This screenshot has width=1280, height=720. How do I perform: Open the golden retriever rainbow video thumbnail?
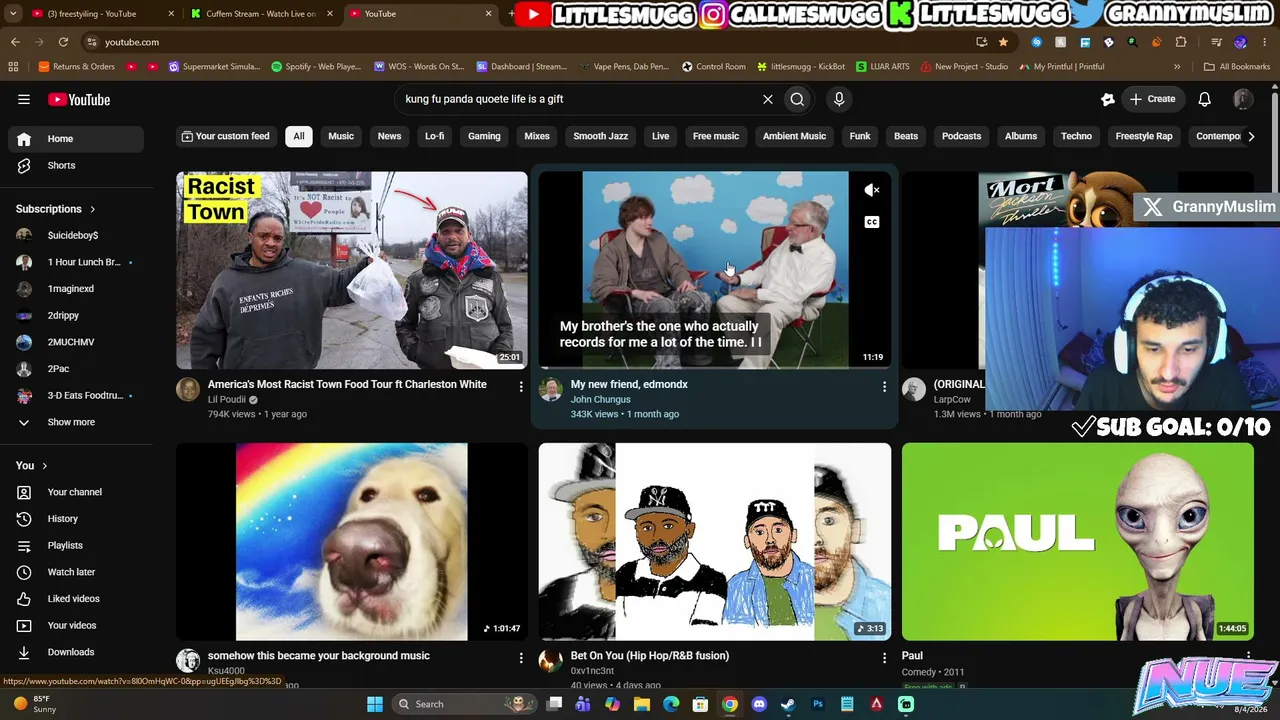[x=352, y=541]
